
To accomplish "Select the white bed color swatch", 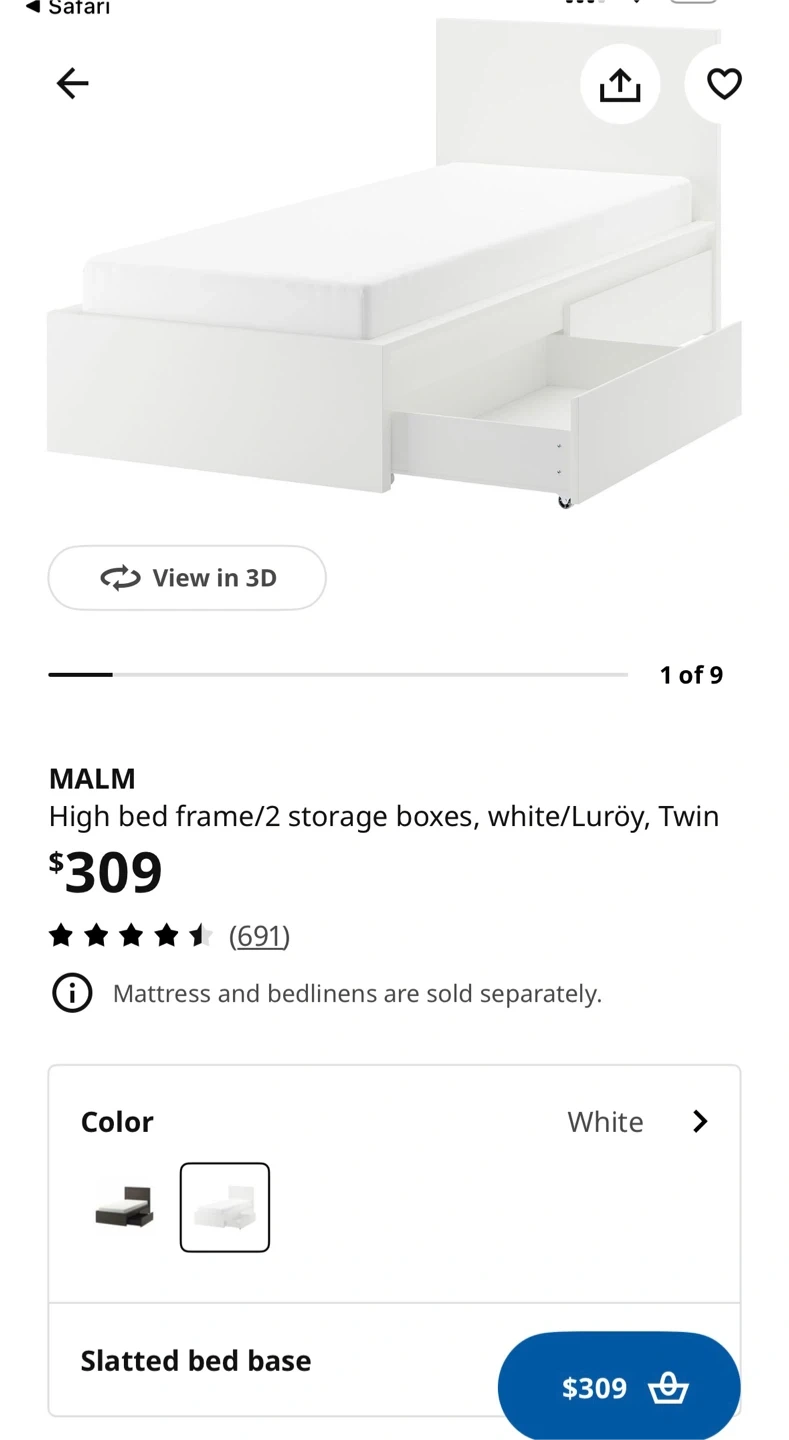I will tap(225, 1207).
